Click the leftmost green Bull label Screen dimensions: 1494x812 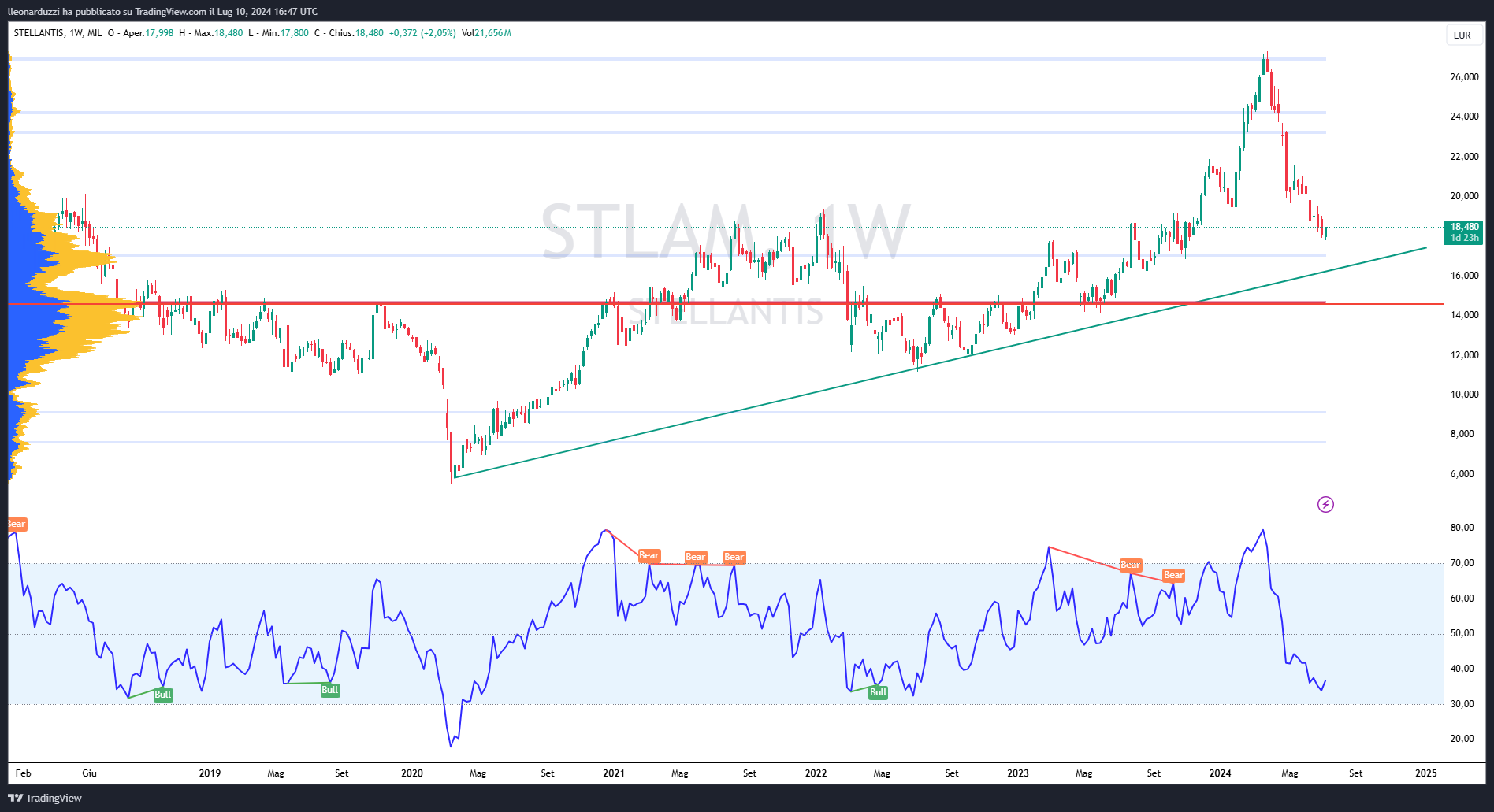[x=162, y=695]
